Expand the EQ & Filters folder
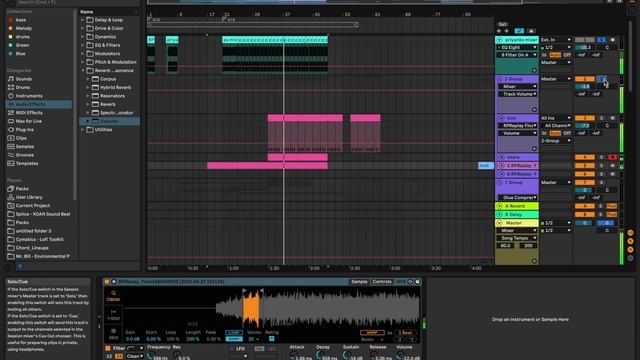The image size is (640, 360). click(x=82, y=45)
